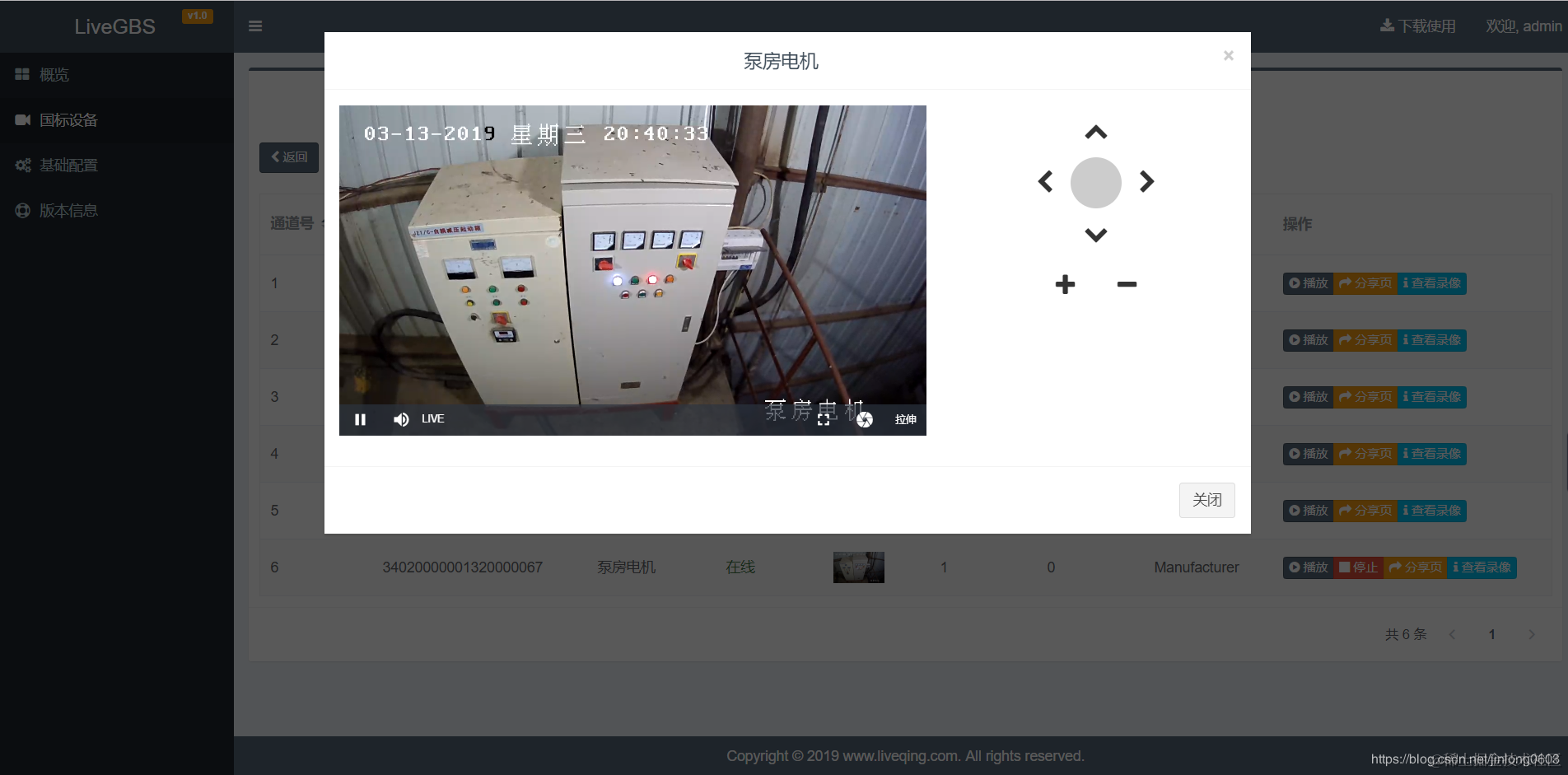The image size is (1568, 775).
Task: Click 查看录像 for channel 3
Action: tap(1432, 397)
